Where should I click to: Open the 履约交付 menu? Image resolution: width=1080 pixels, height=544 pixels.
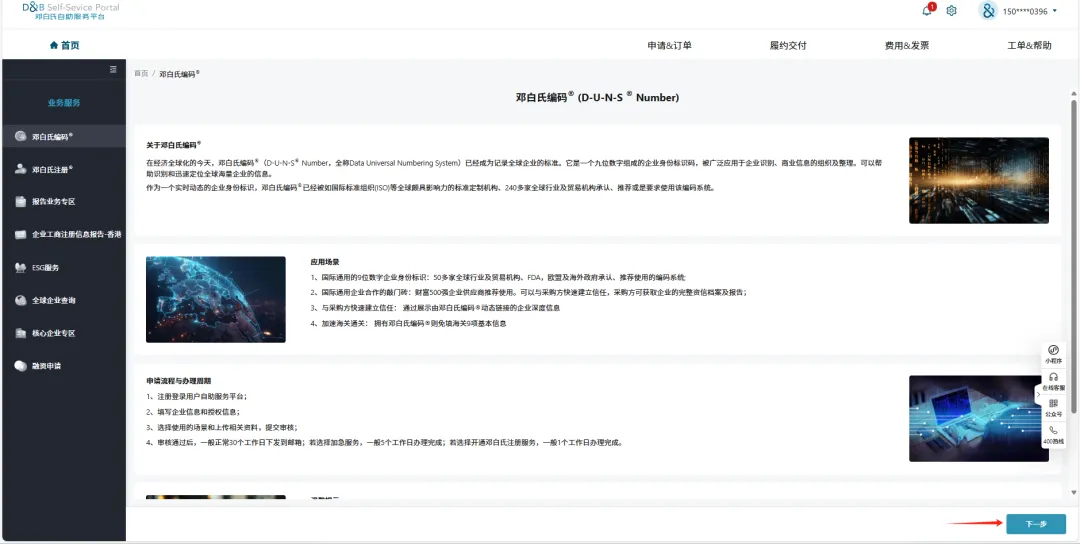coord(788,45)
